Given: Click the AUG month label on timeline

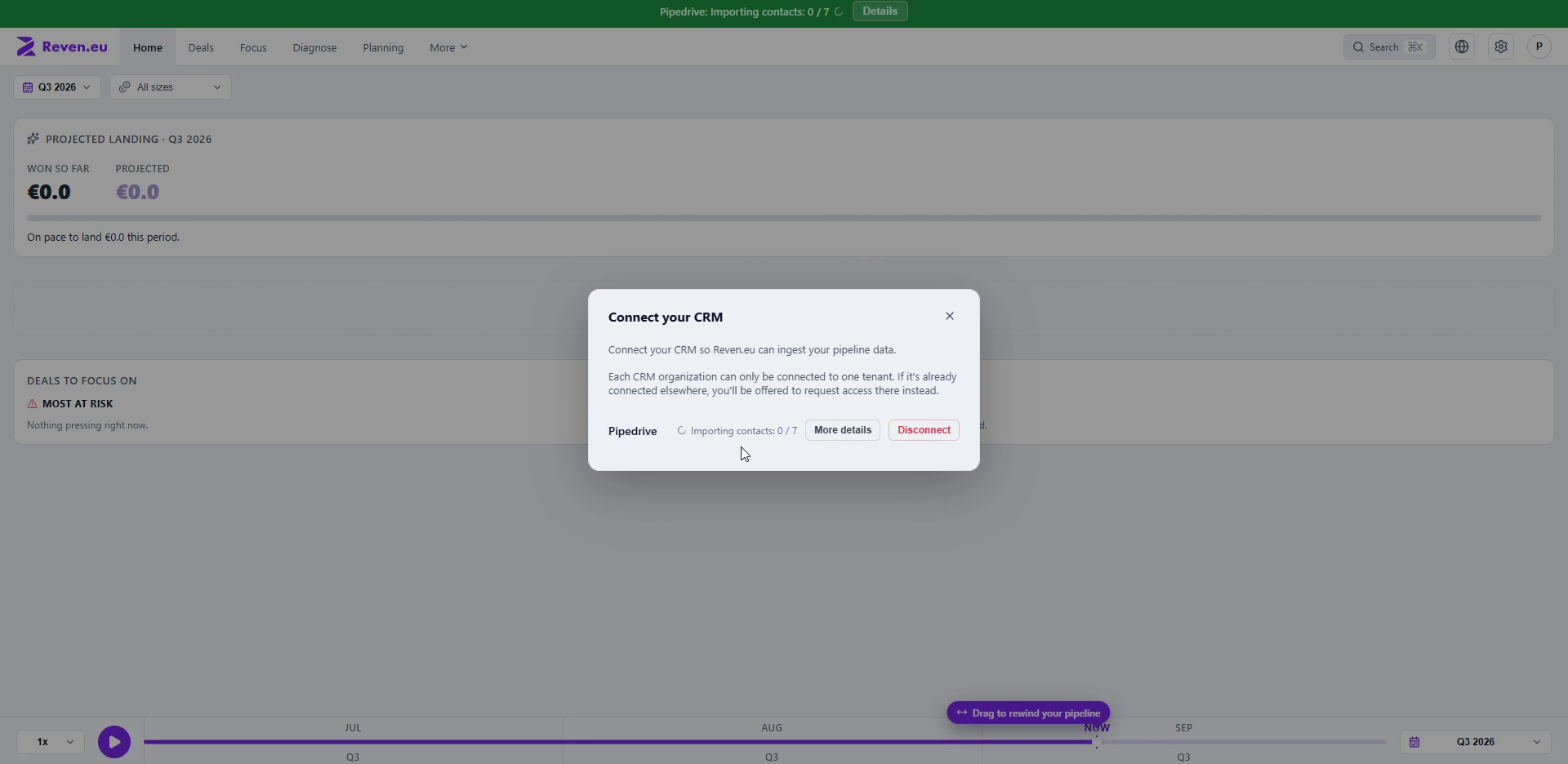Looking at the screenshot, I should [x=772, y=727].
